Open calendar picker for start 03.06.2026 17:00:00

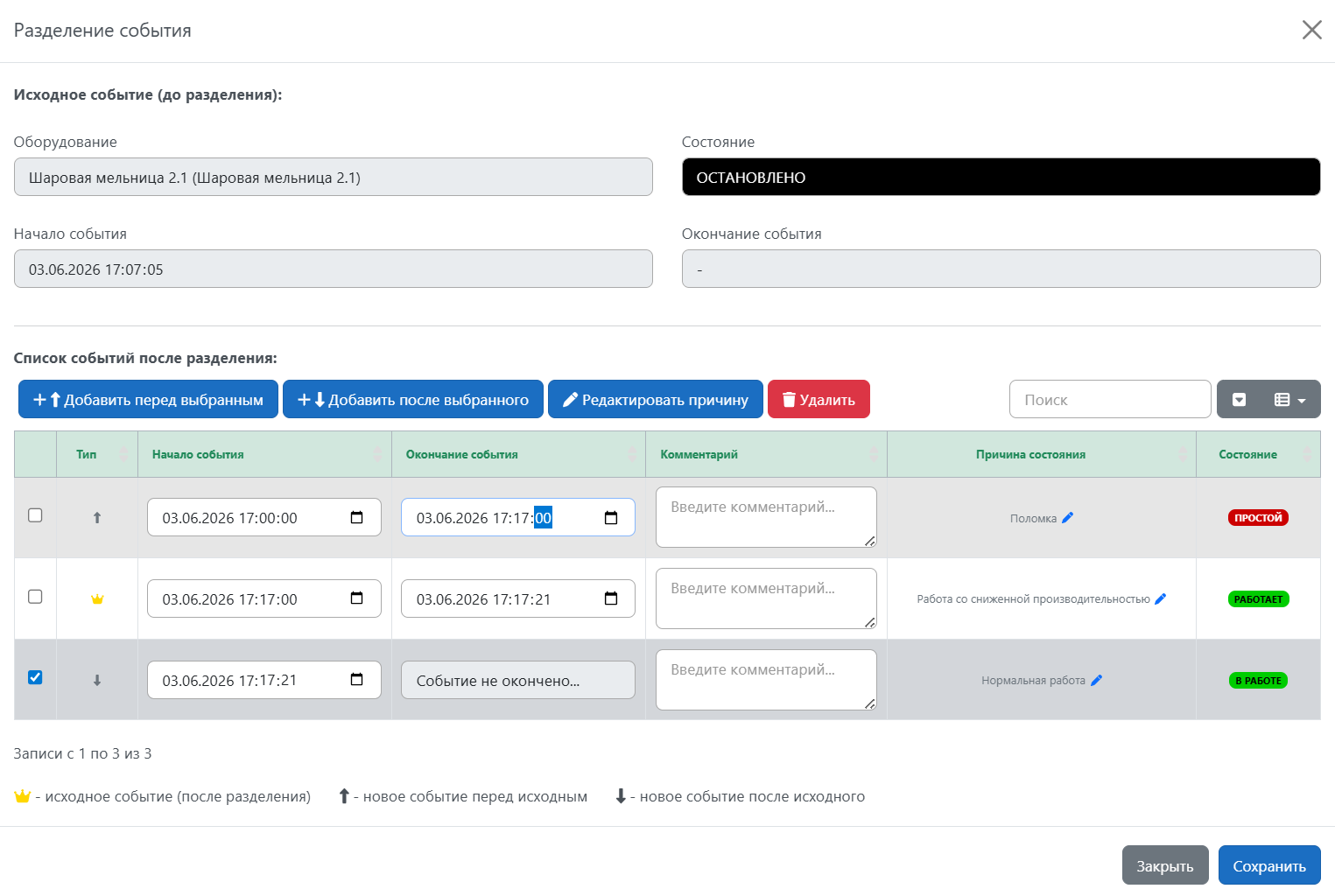click(x=356, y=518)
